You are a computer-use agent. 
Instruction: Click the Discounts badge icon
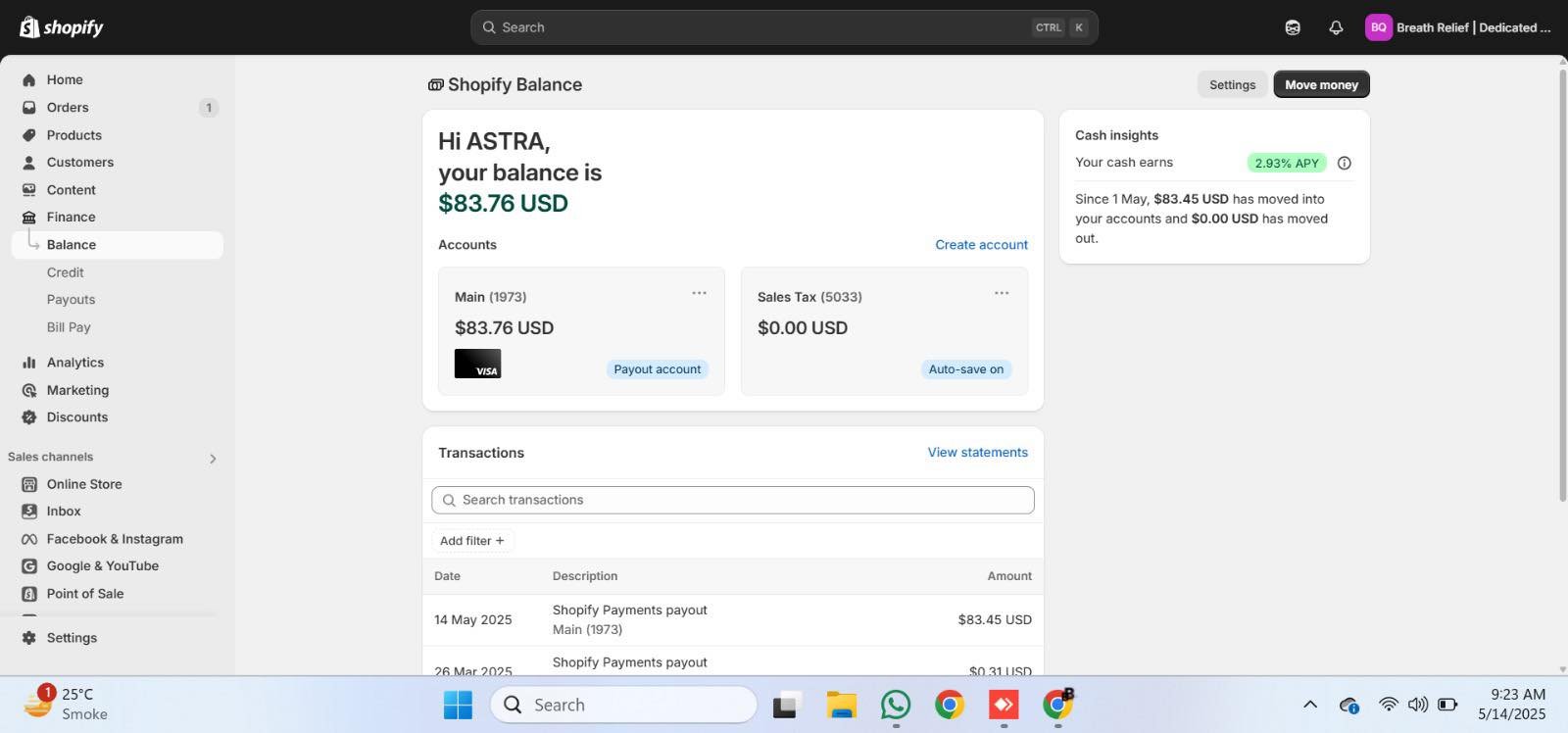(x=29, y=417)
